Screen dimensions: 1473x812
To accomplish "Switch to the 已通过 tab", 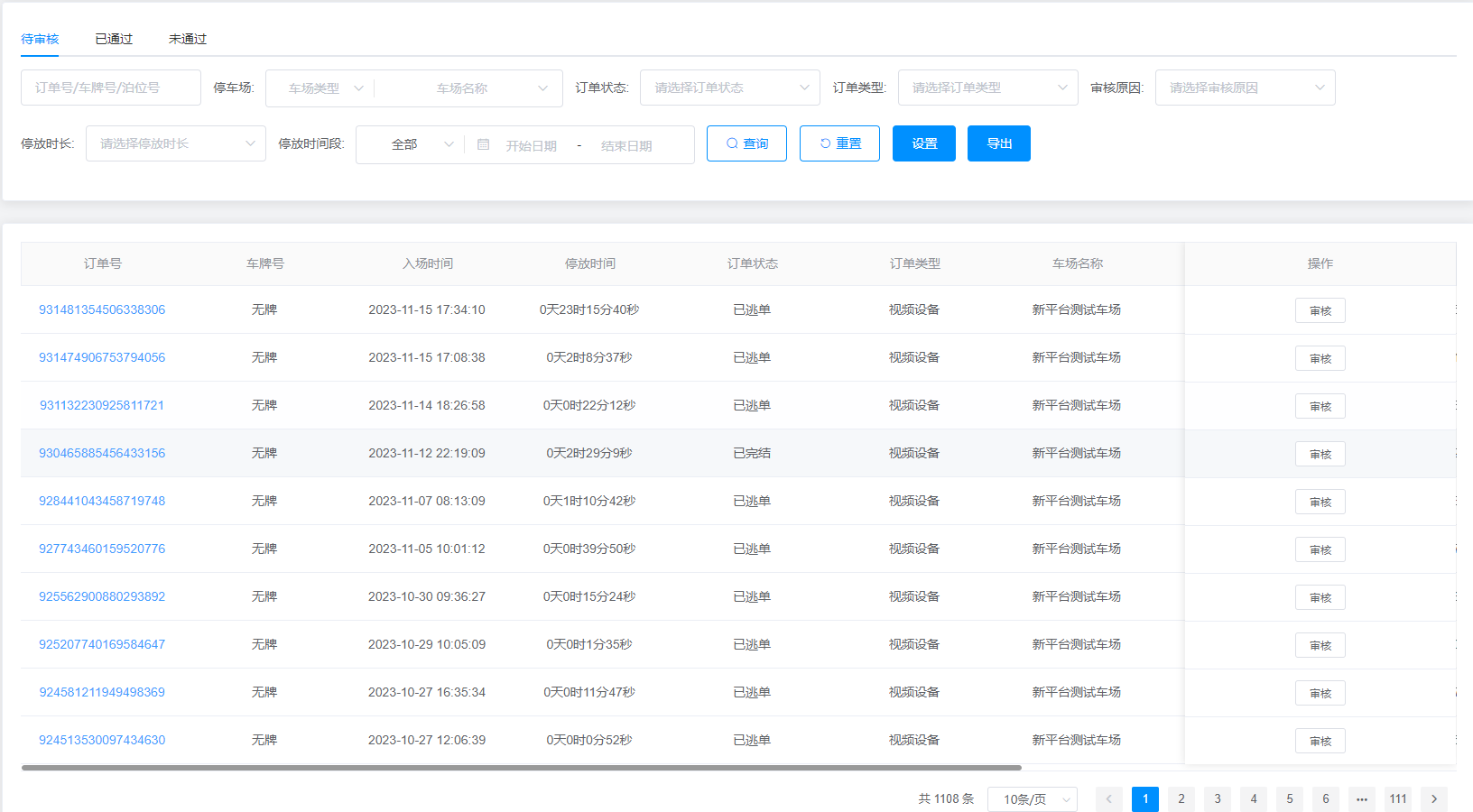I will click(114, 39).
